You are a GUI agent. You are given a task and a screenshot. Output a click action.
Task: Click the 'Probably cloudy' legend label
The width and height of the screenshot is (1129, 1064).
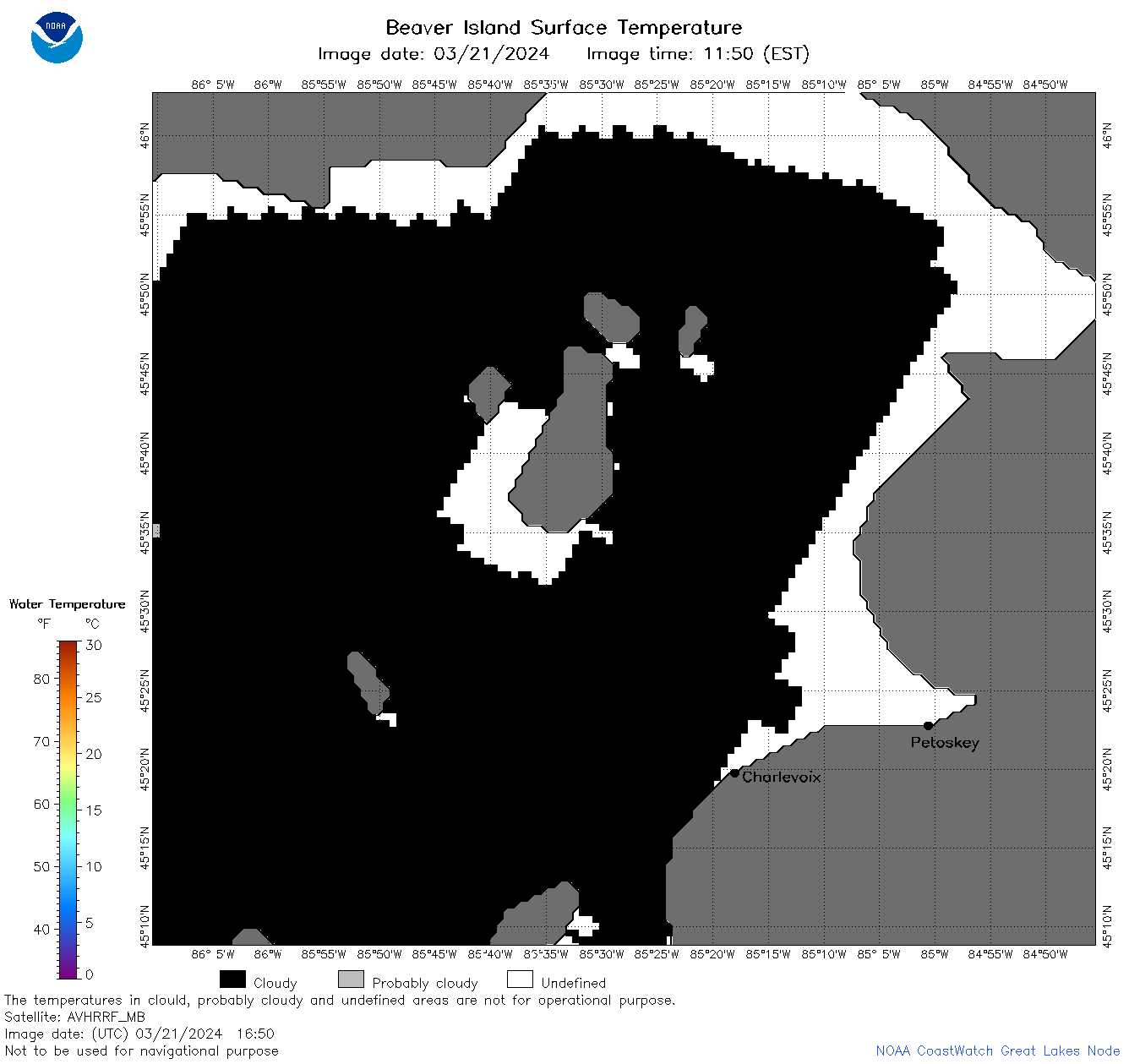click(425, 983)
